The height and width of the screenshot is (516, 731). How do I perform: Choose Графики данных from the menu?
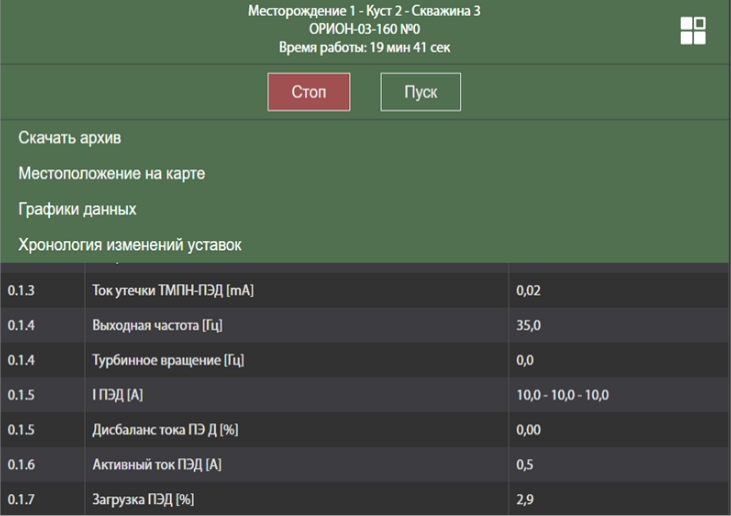(x=77, y=209)
